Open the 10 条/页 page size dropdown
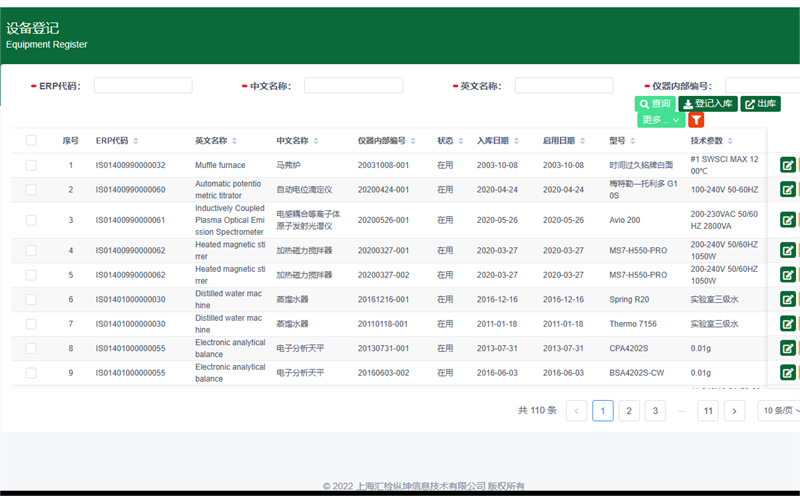This screenshot has width=800, height=496. pyautogui.click(x=778, y=411)
